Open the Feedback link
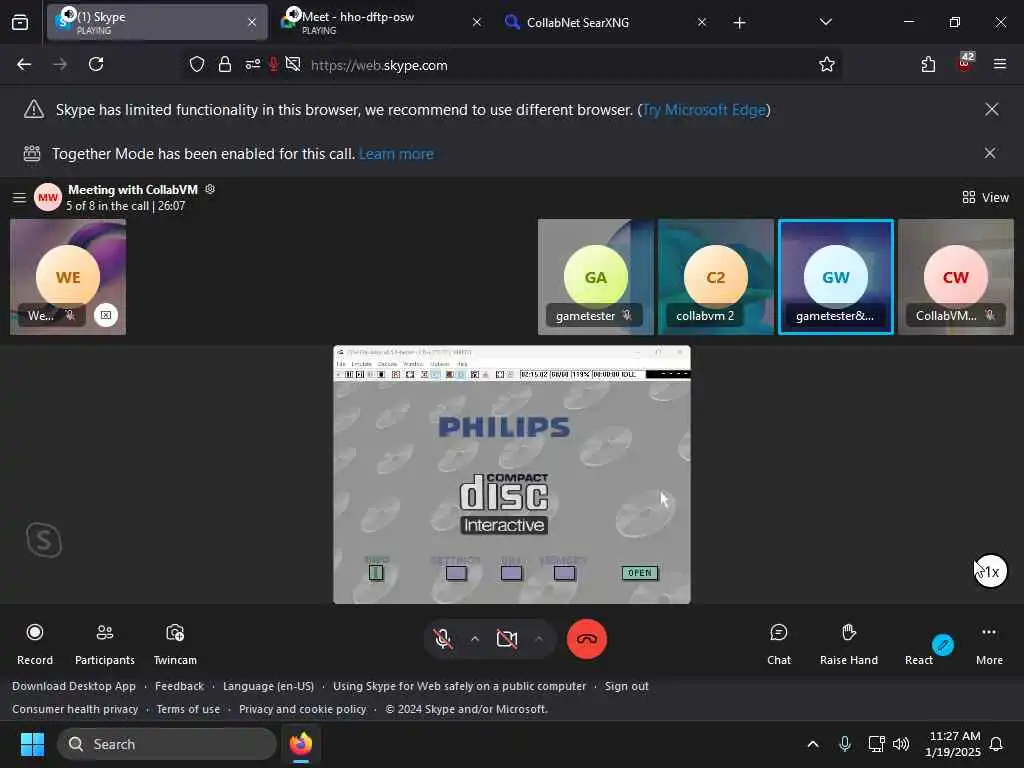 pyautogui.click(x=180, y=686)
